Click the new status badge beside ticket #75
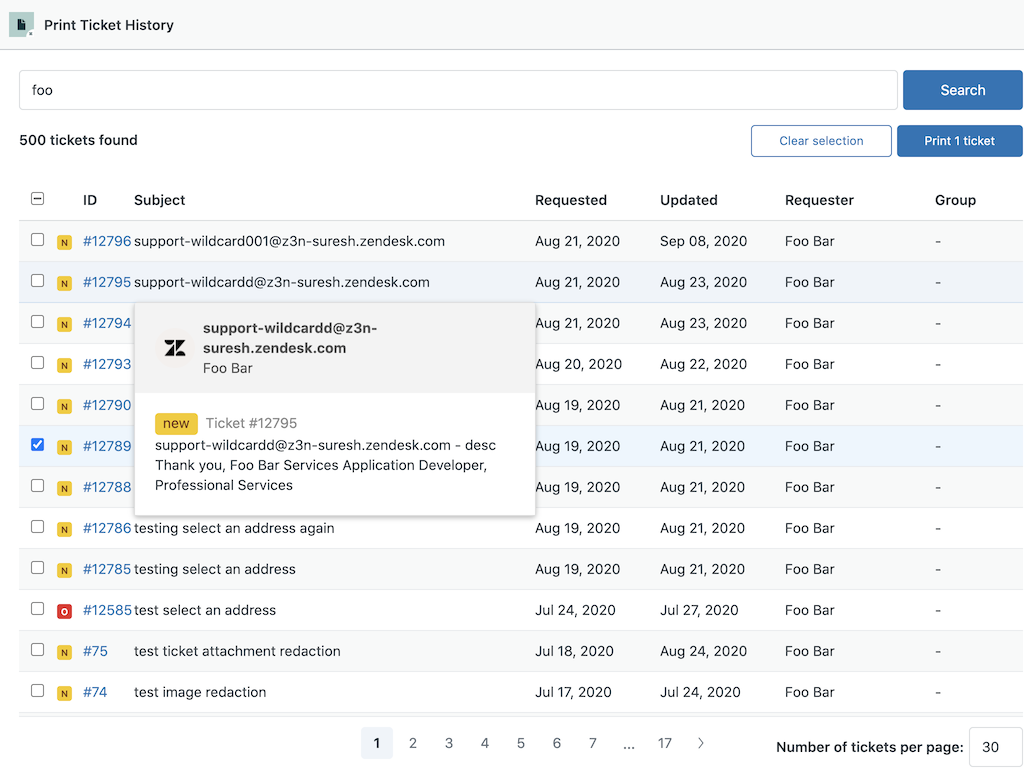The height and width of the screenshot is (768, 1024). point(64,652)
